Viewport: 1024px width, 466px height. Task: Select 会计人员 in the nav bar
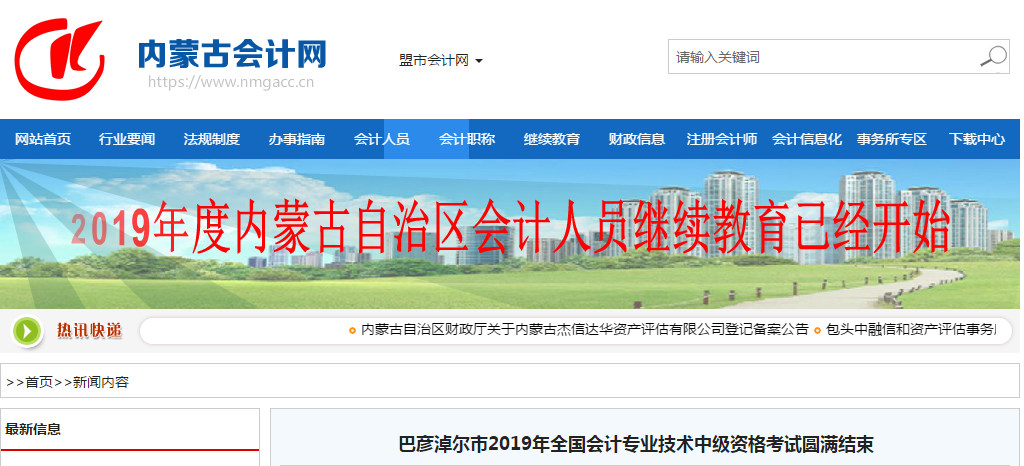pyautogui.click(x=382, y=139)
